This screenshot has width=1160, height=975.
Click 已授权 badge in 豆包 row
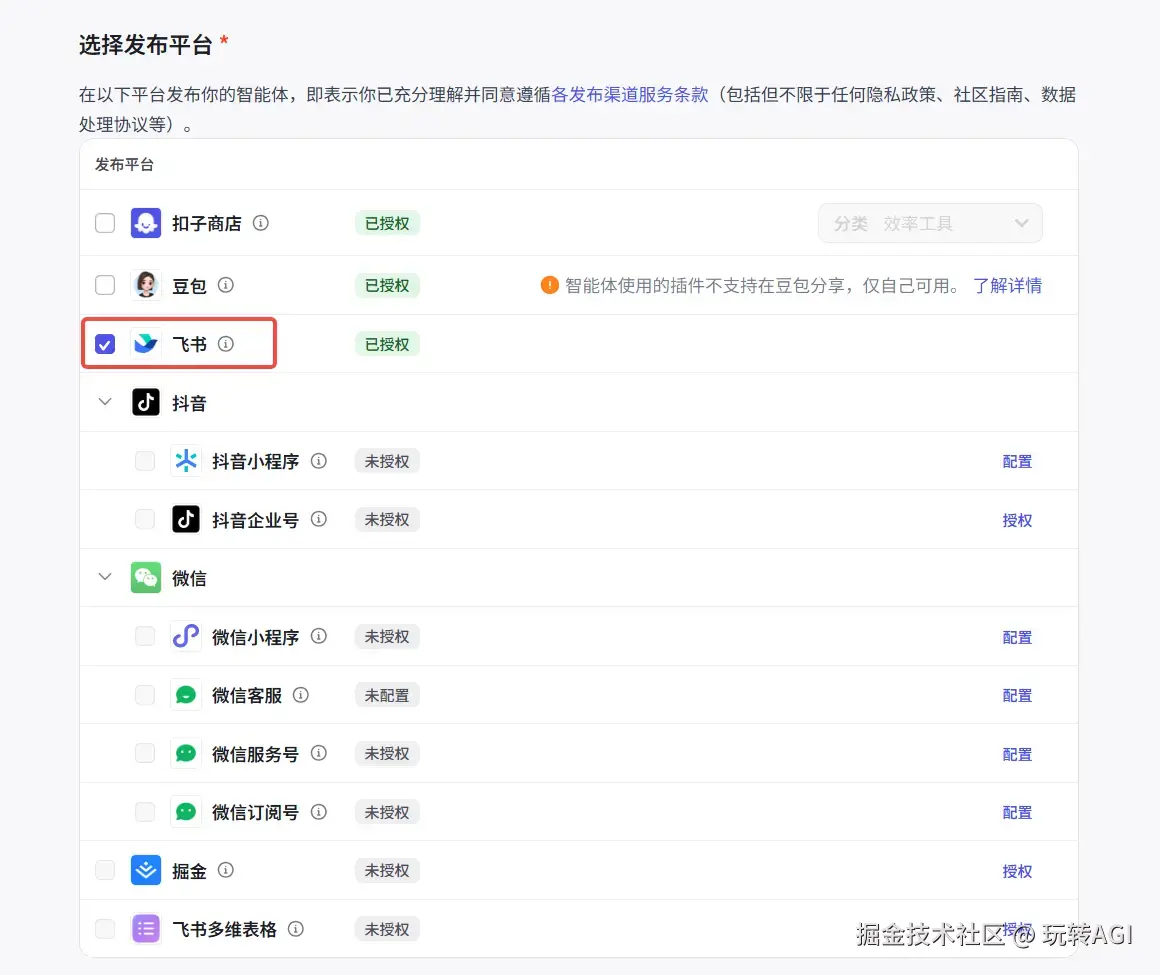click(387, 286)
